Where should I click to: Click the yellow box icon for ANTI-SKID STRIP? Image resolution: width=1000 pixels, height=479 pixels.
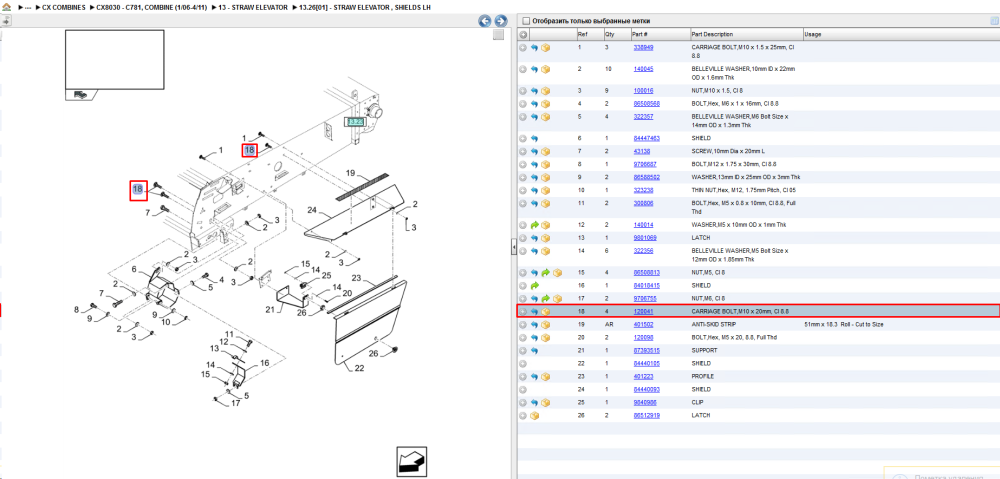pyautogui.click(x=546, y=325)
